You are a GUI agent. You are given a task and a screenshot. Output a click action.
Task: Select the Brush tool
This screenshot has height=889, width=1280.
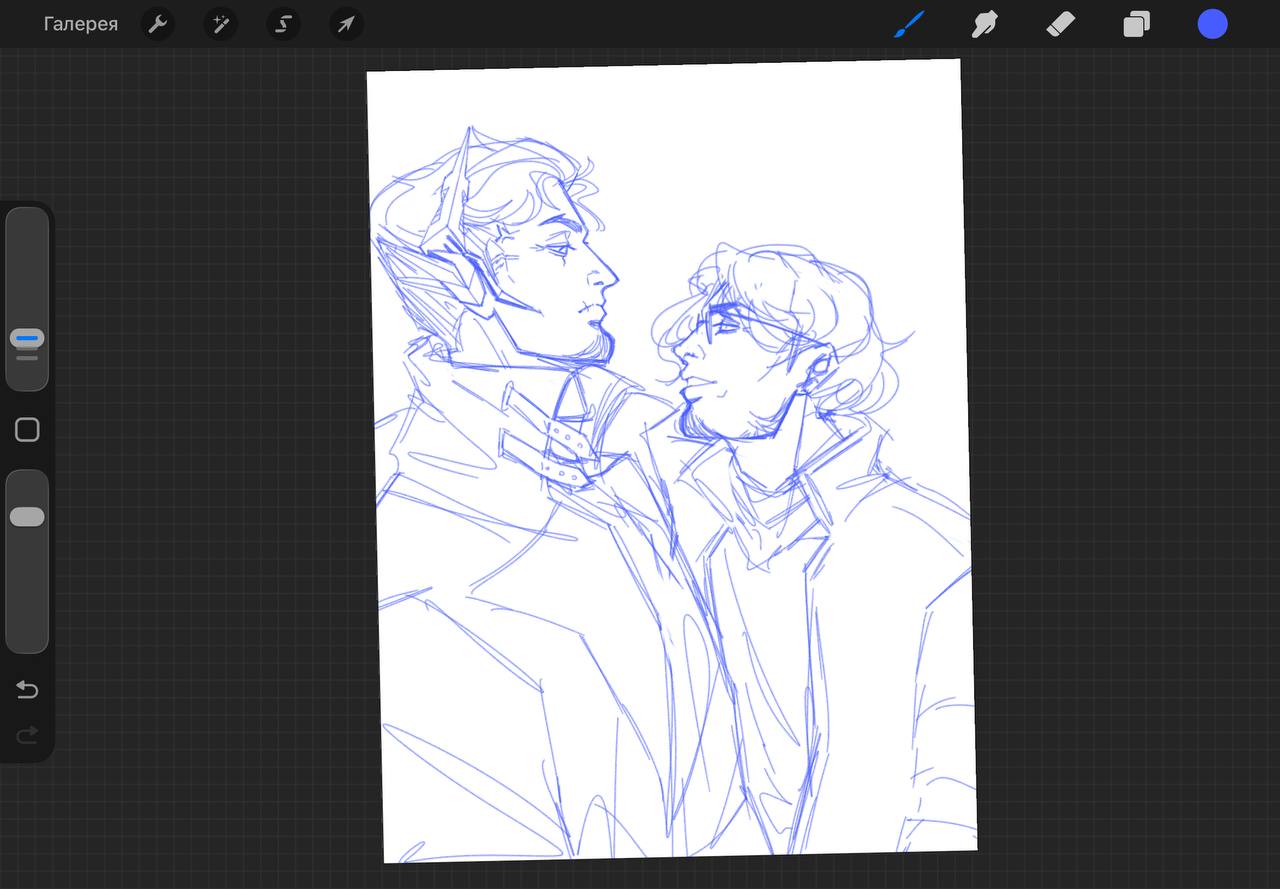pyautogui.click(x=910, y=24)
